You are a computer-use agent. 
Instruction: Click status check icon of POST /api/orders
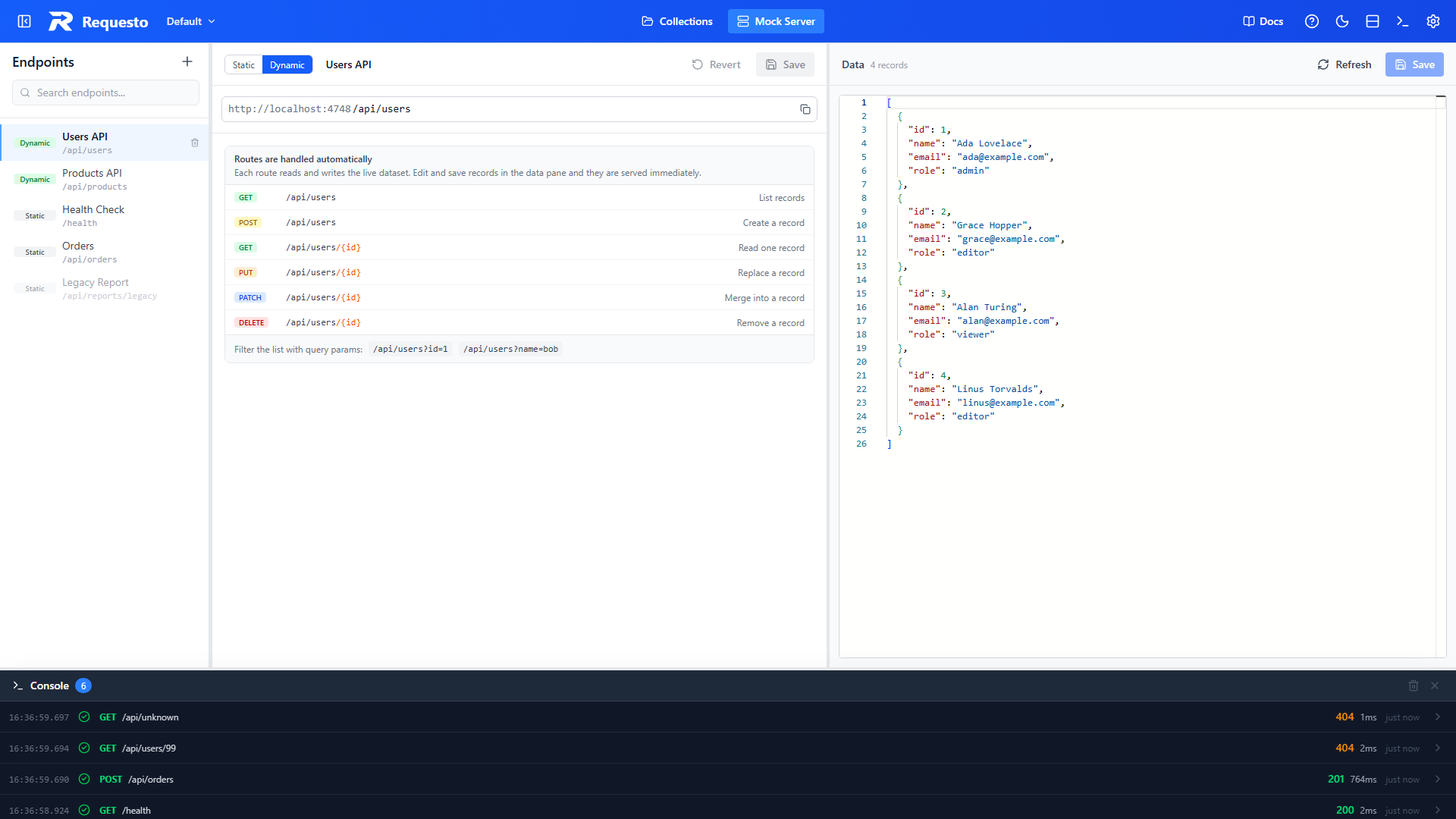(x=84, y=779)
